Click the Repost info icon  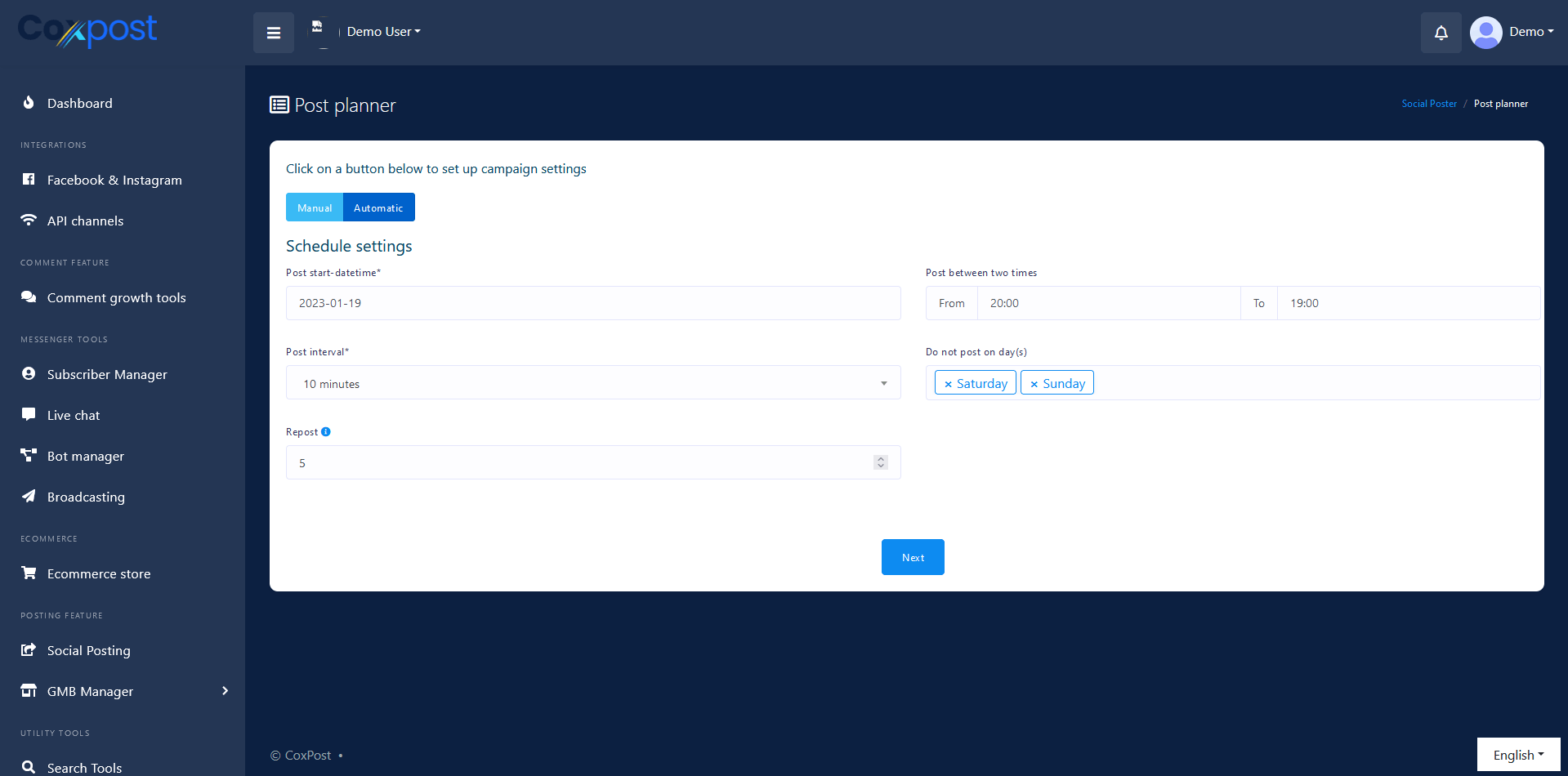326,432
